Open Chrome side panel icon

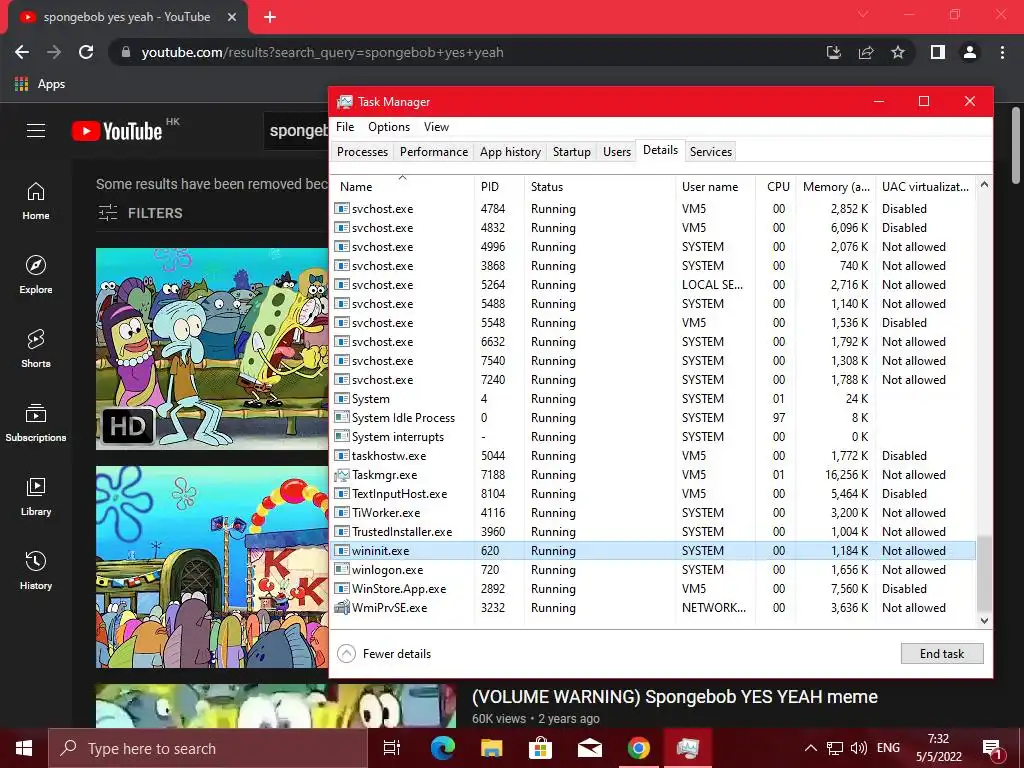pos(938,52)
